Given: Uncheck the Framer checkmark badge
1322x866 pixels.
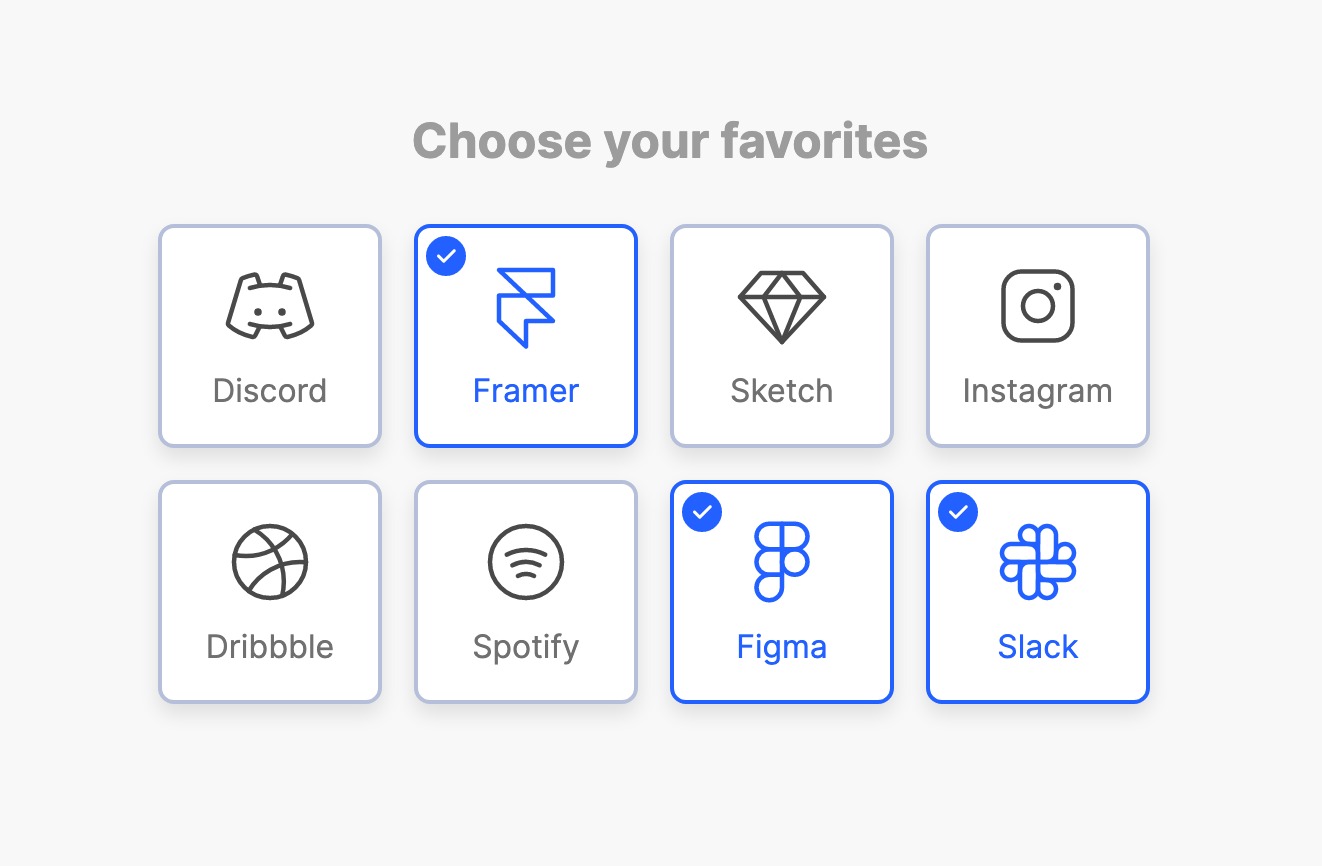Looking at the screenshot, I should [x=446, y=256].
